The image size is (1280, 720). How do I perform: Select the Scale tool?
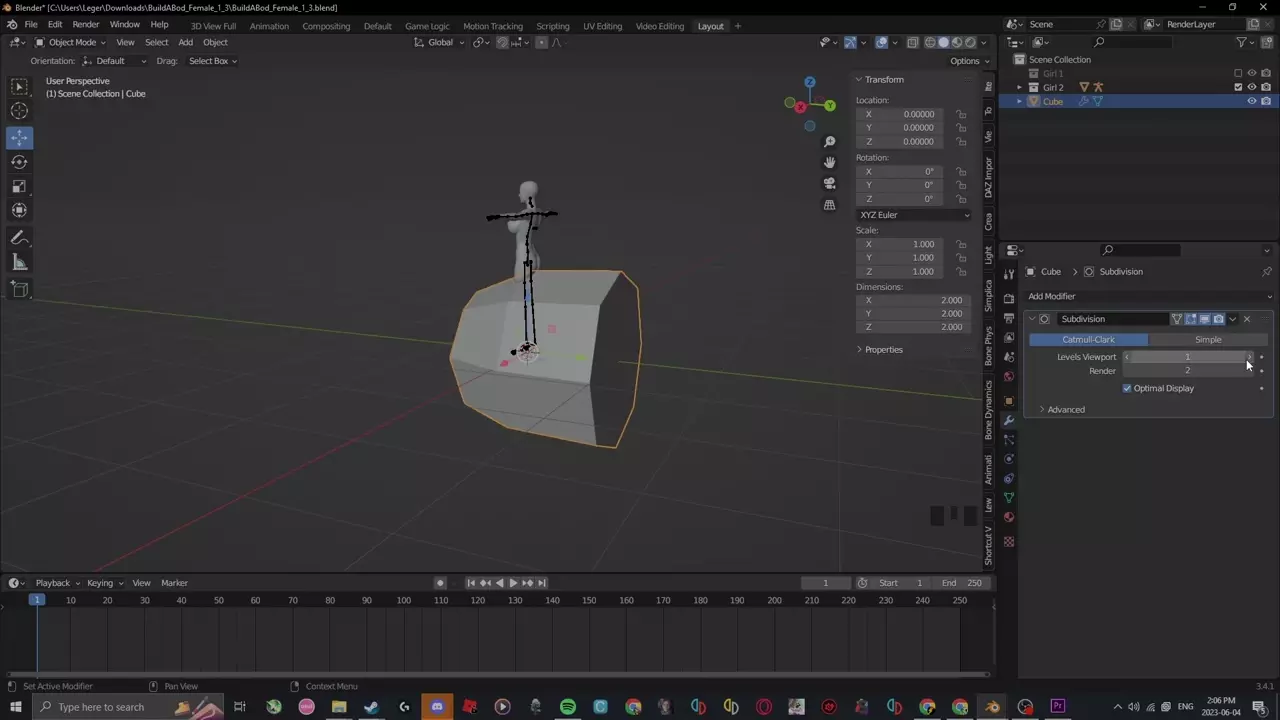coord(19,186)
